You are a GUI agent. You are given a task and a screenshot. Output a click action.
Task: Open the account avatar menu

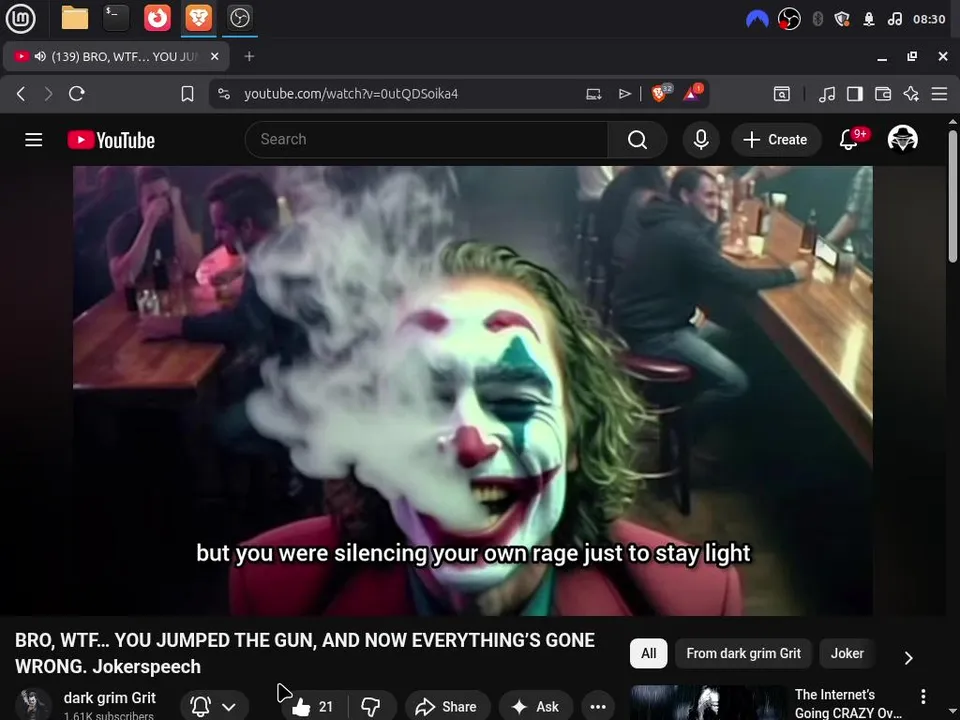(902, 139)
